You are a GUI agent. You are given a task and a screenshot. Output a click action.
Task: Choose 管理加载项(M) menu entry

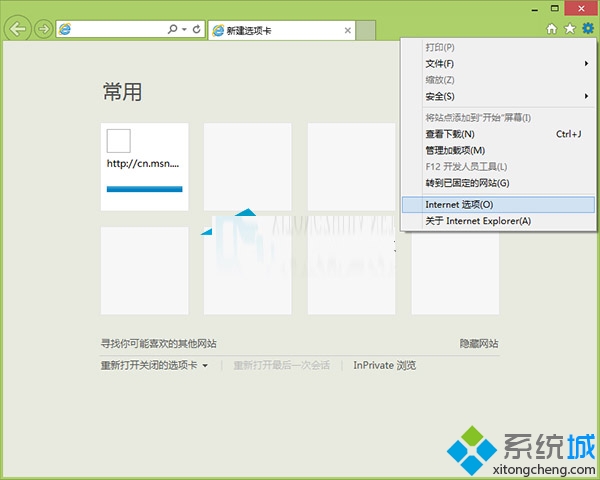(455, 150)
